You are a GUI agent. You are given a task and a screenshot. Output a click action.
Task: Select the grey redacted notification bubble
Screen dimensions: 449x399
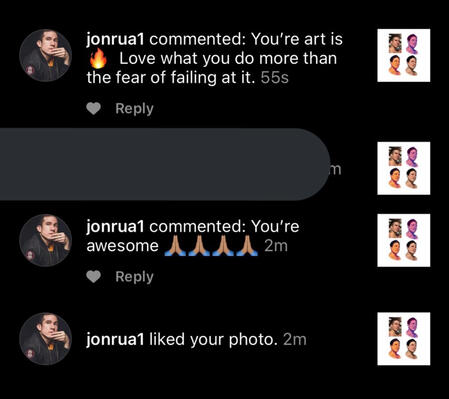(165, 164)
